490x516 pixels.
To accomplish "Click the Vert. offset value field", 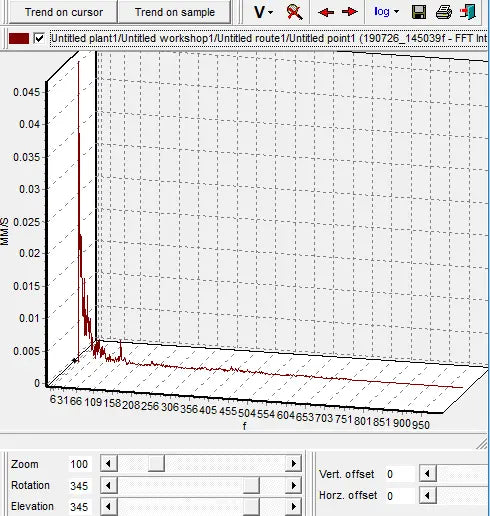I will [399, 474].
